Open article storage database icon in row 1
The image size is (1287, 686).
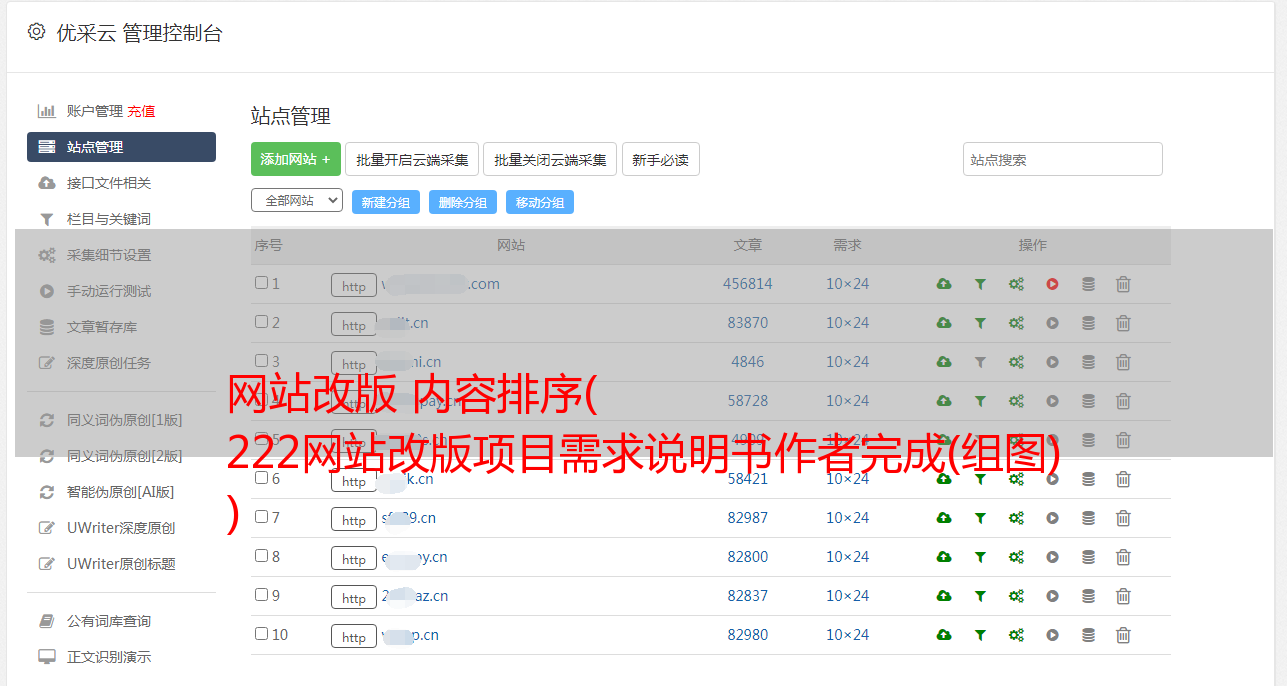(x=1088, y=284)
